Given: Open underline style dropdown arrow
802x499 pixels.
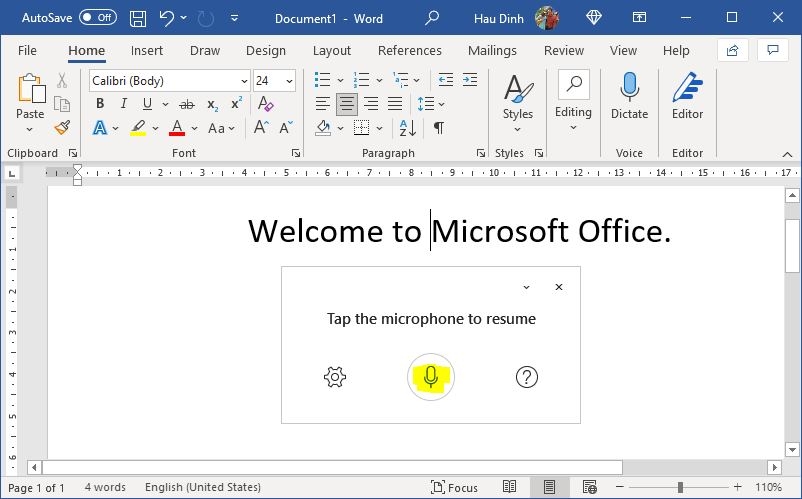Looking at the screenshot, I should tap(165, 104).
